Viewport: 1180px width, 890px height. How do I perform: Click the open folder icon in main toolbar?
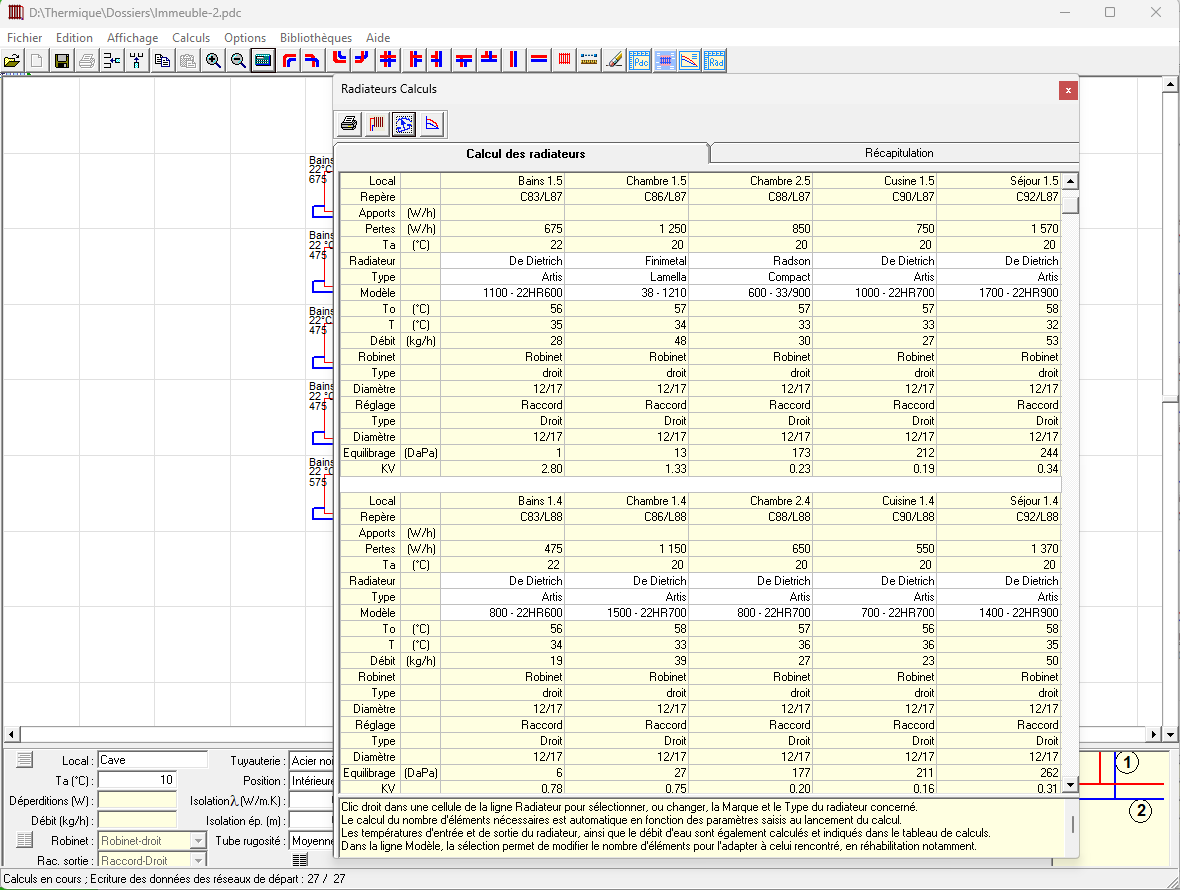point(12,61)
